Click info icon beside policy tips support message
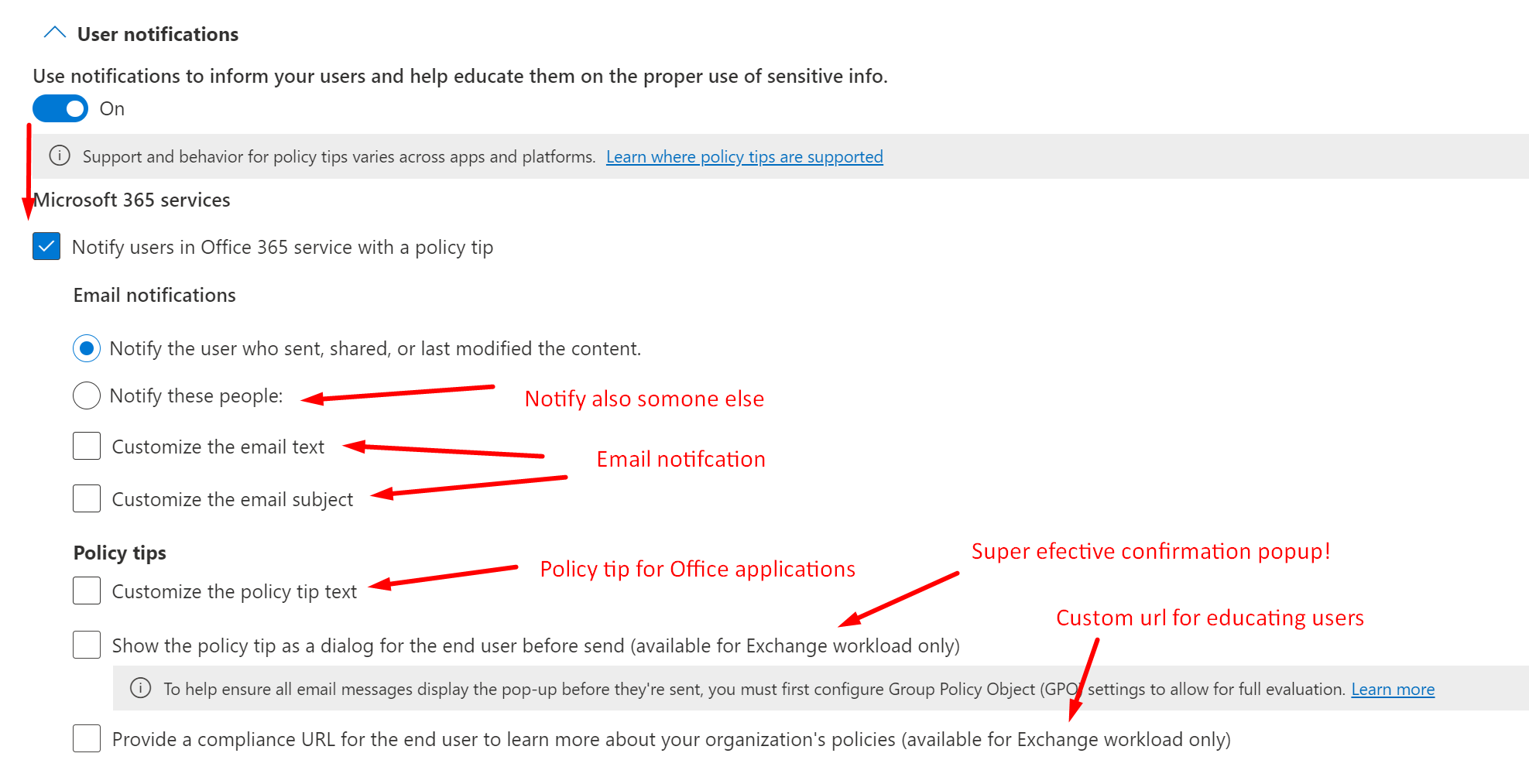 tap(60, 156)
